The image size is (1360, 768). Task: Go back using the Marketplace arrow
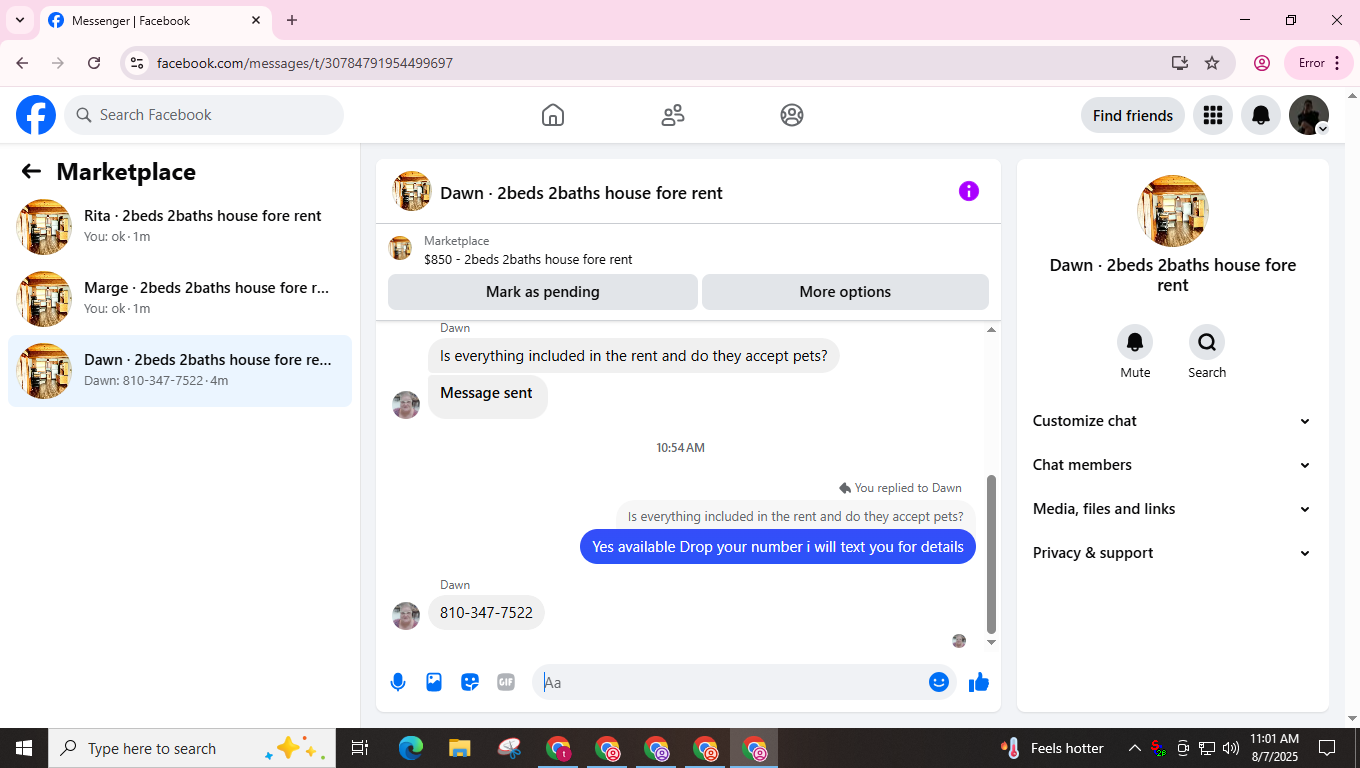pyautogui.click(x=31, y=171)
